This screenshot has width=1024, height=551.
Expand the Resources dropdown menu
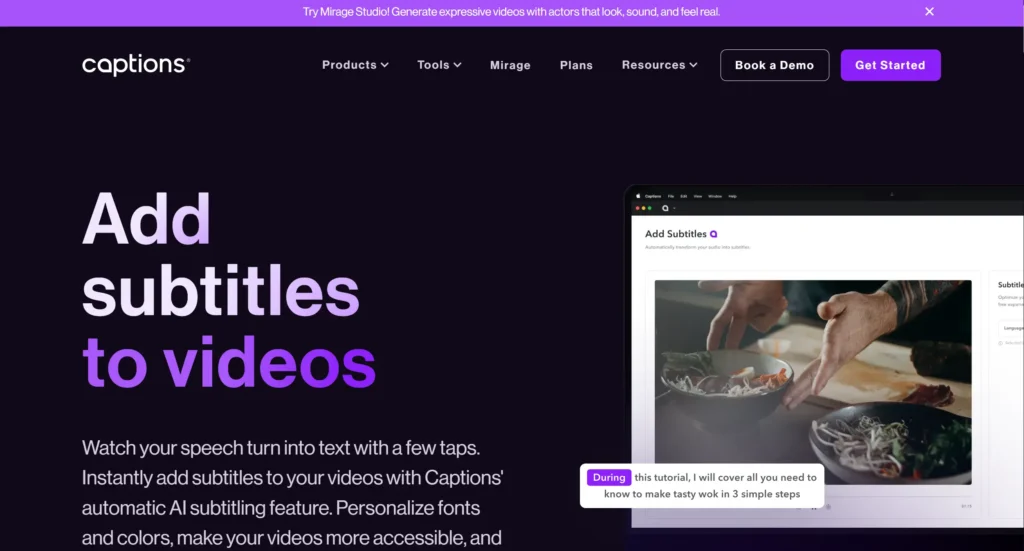(660, 65)
